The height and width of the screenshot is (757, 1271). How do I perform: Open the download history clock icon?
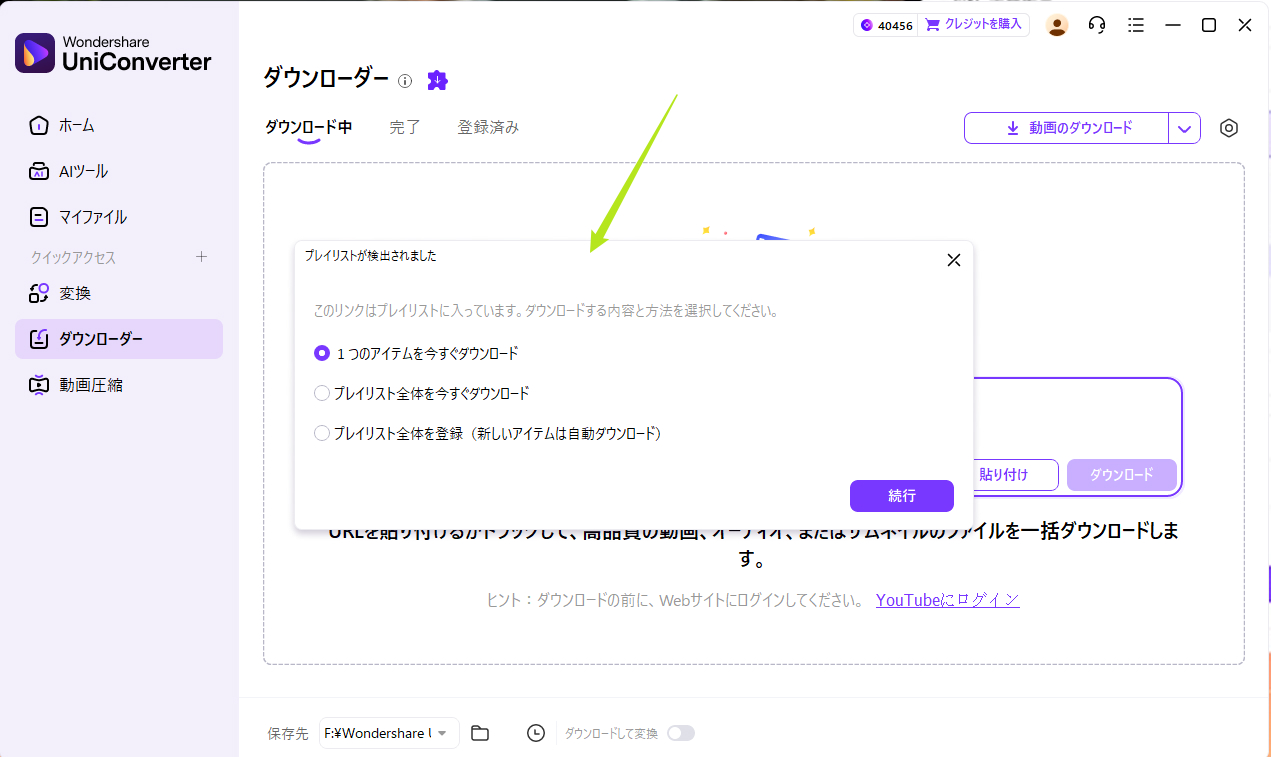click(x=535, y=733)
